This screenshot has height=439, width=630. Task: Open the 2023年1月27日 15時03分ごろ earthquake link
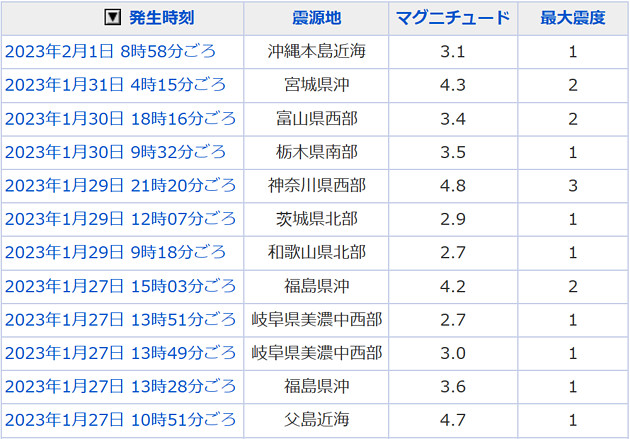(x=120, y=286)
